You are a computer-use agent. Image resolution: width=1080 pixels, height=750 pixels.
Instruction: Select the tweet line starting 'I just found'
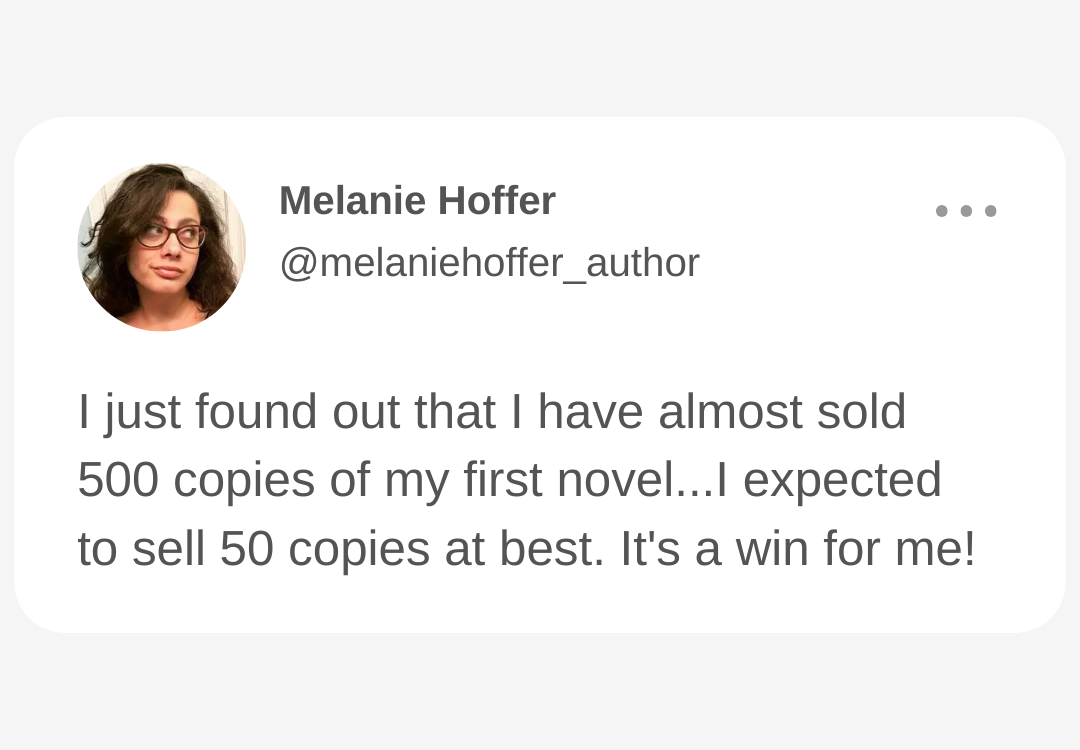click(492, 413)
